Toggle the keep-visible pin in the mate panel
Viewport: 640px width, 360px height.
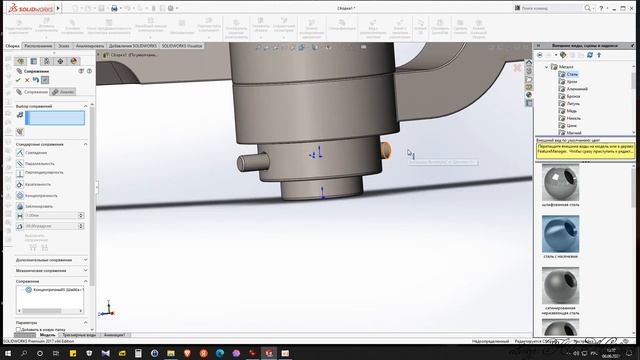click(45, 80)
